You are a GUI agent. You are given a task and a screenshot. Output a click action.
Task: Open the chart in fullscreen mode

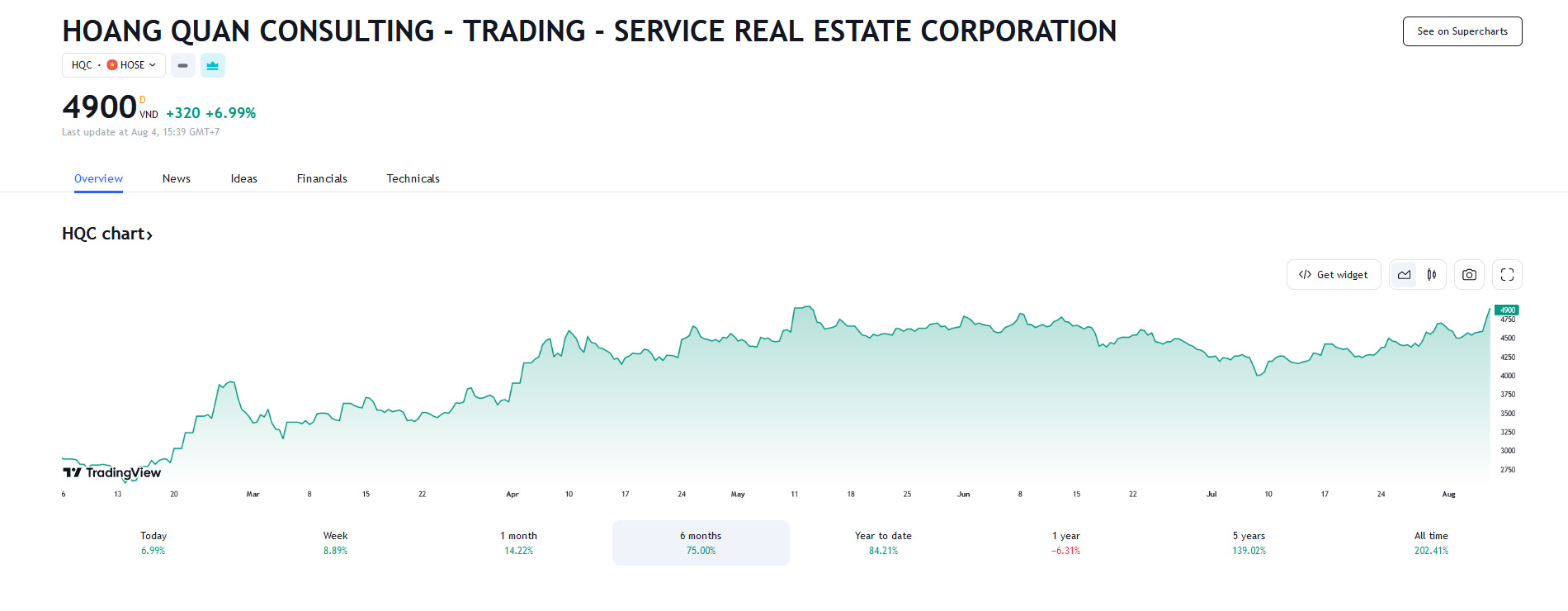coord(1507,275)
